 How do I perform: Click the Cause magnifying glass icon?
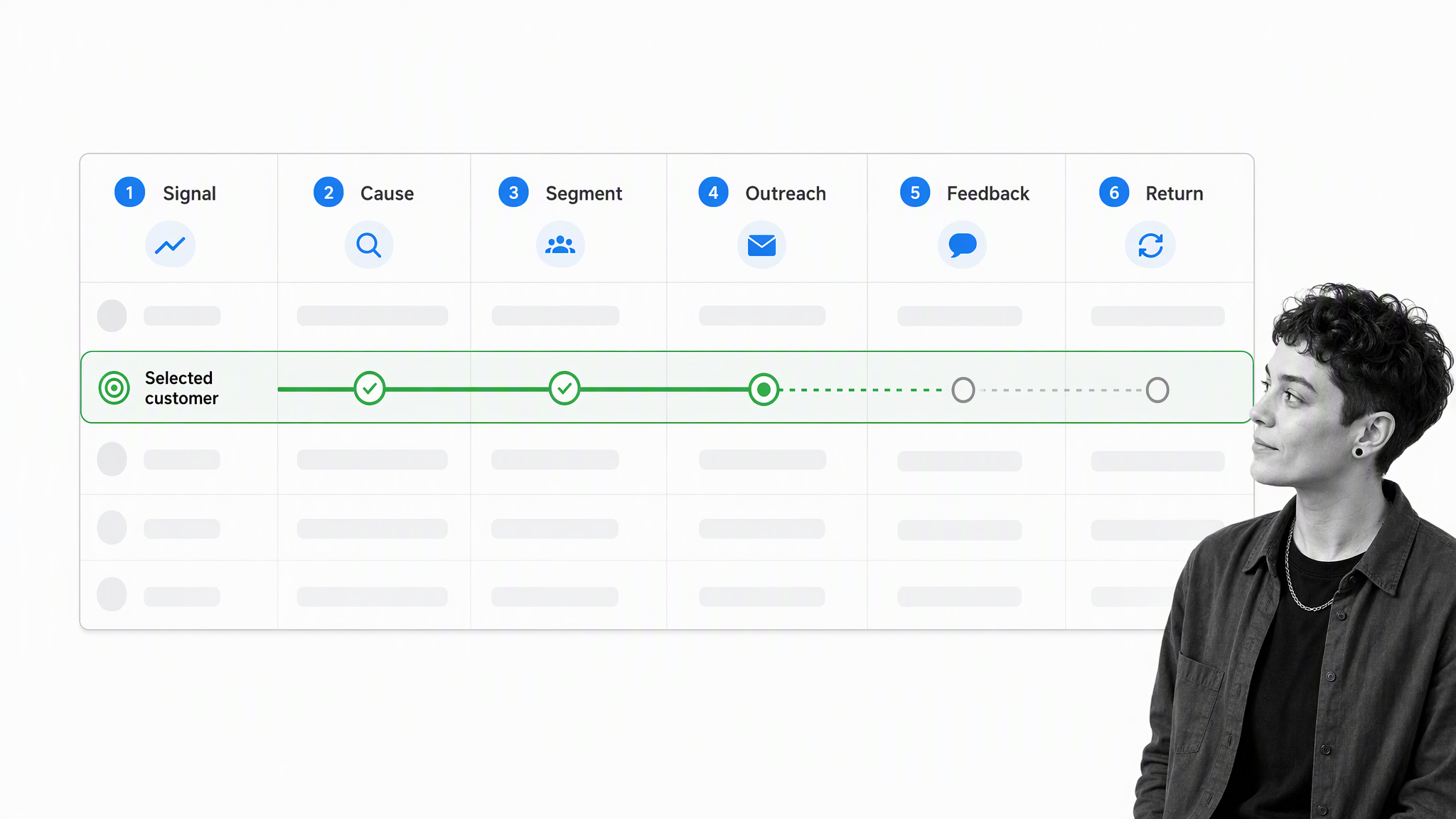[x=369, y=245]
